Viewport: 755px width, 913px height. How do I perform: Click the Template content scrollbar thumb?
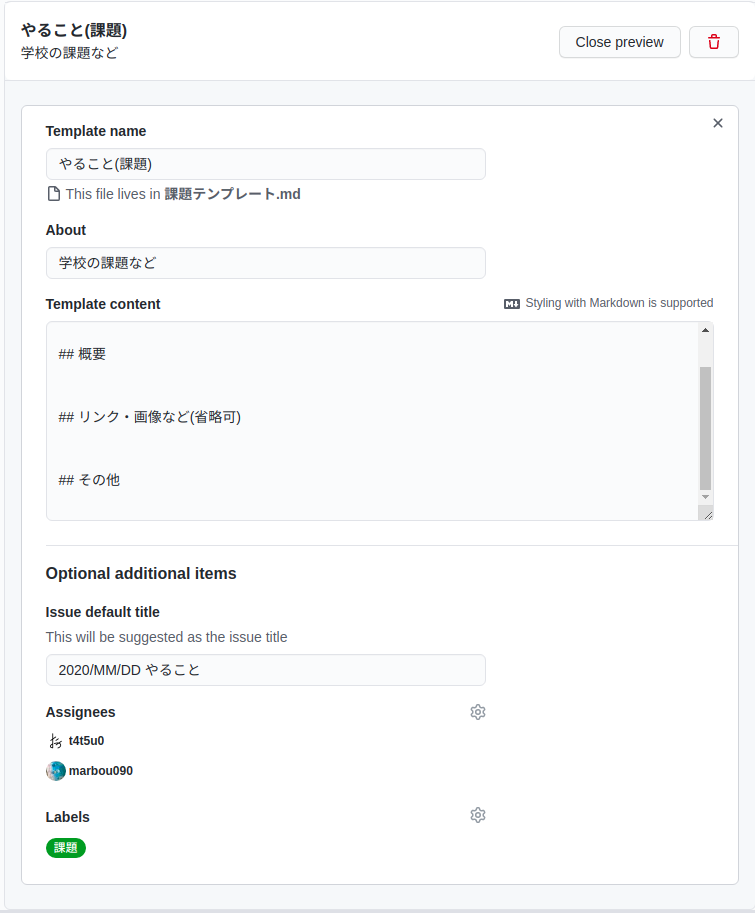[706, 428]
